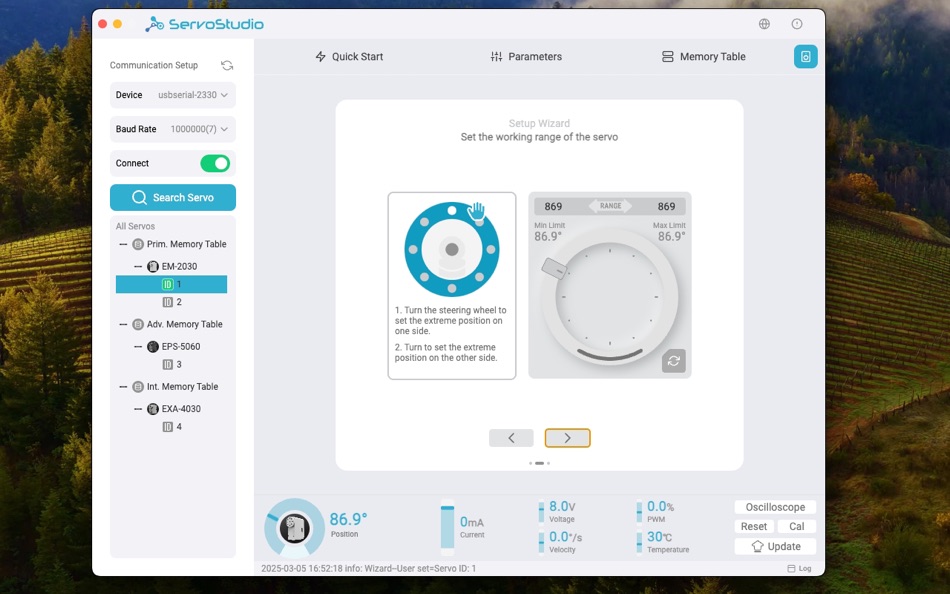Viewport: 950px width, 594px height.
Task: Click the Quick Start lightning icon
Action: tap(321, 56)
